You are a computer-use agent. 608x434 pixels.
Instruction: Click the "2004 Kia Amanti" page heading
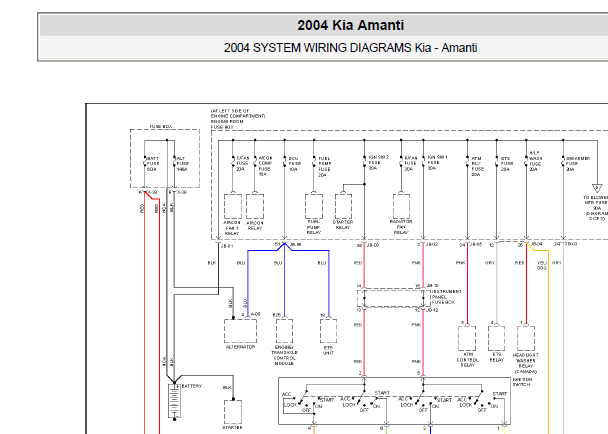click(351, 25)
